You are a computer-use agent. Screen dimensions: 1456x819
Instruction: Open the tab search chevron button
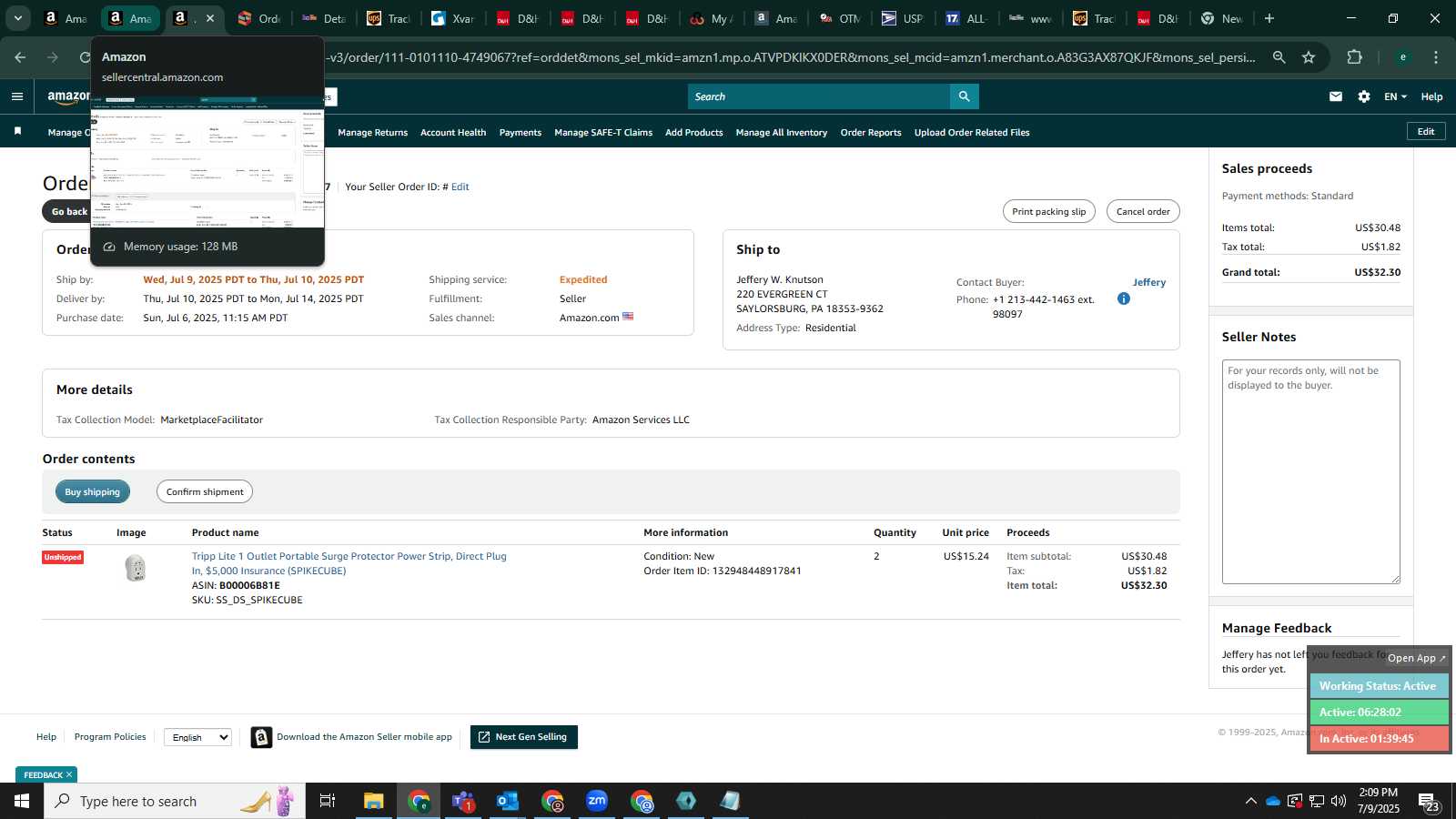coord(17,18)
